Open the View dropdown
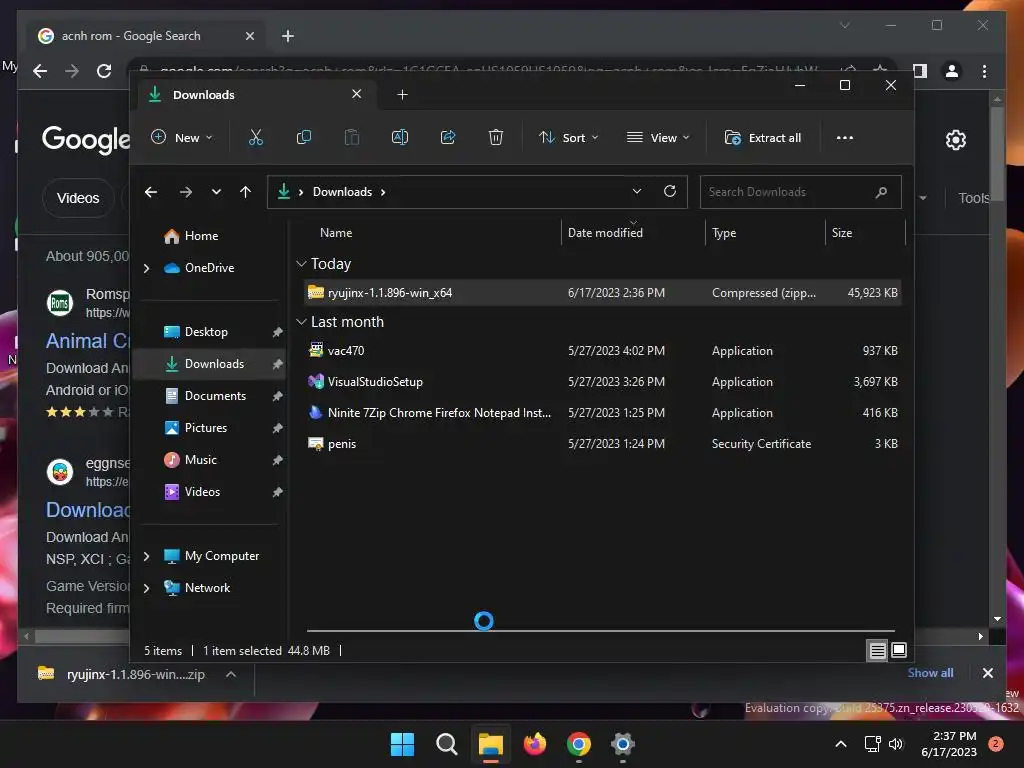 (658, 138)
